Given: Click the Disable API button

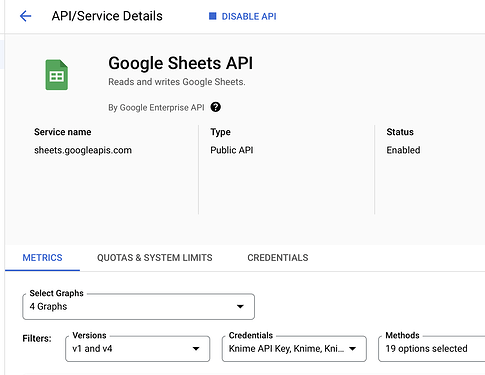Looking at the screenshot, I should [243, 16].
